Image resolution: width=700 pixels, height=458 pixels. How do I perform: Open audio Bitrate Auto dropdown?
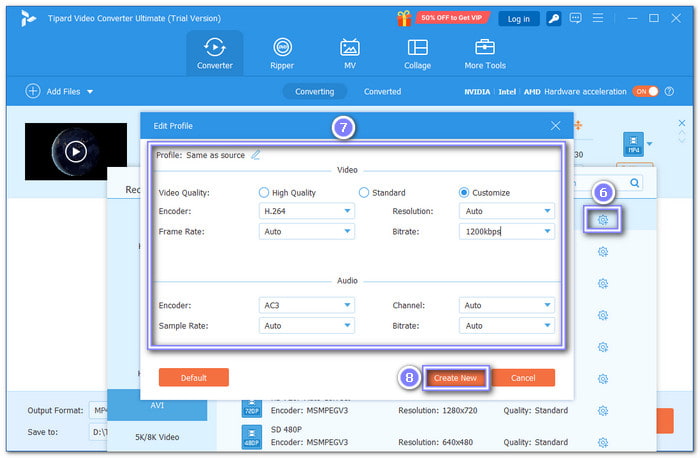pyautogui.click(x=507, y=326)
